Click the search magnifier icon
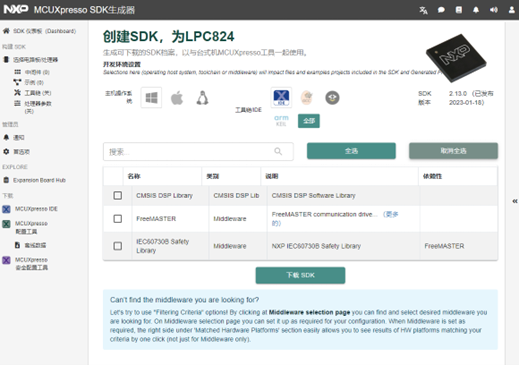This screenshot has height=365, width=519. 278,151
